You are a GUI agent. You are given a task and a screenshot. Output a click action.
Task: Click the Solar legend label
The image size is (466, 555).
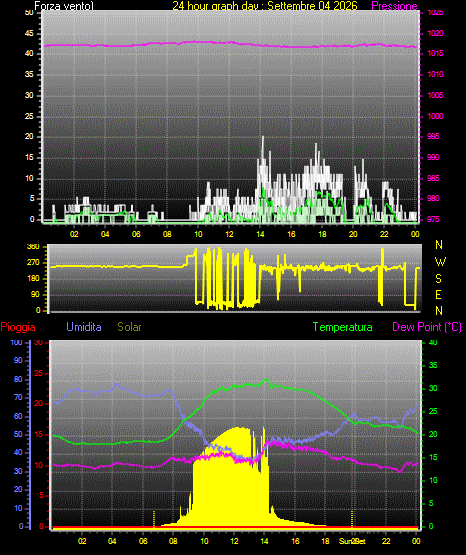pos(129,327)
